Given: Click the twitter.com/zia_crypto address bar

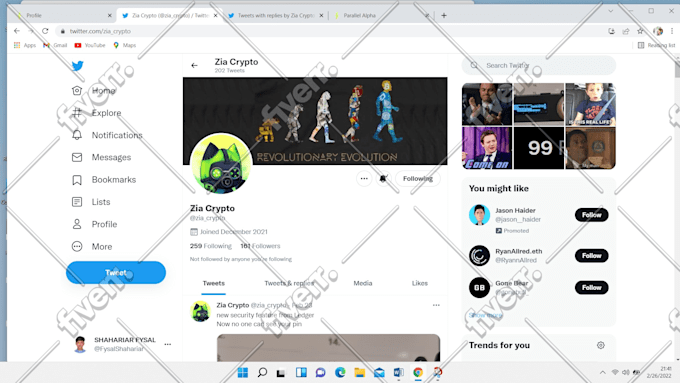Looking at the screenshot, I should pos(330,31).
